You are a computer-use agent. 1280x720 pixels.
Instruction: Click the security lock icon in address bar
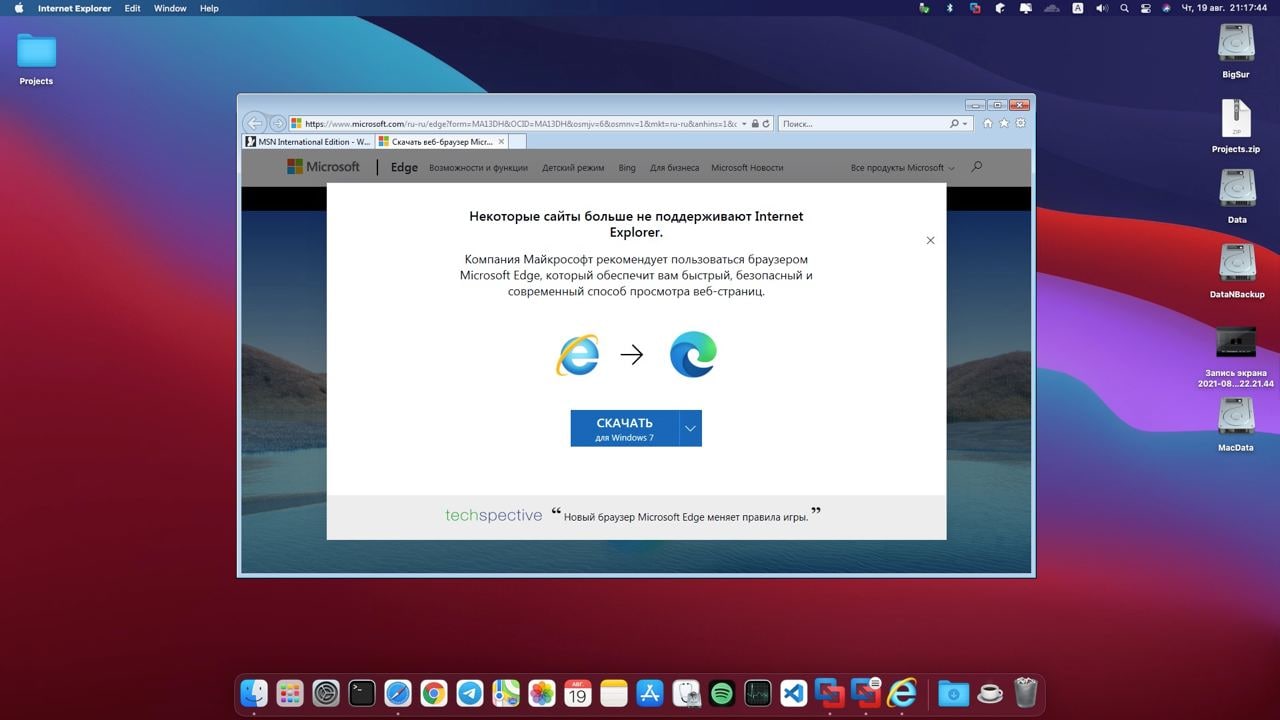click(x=755, y=124)
